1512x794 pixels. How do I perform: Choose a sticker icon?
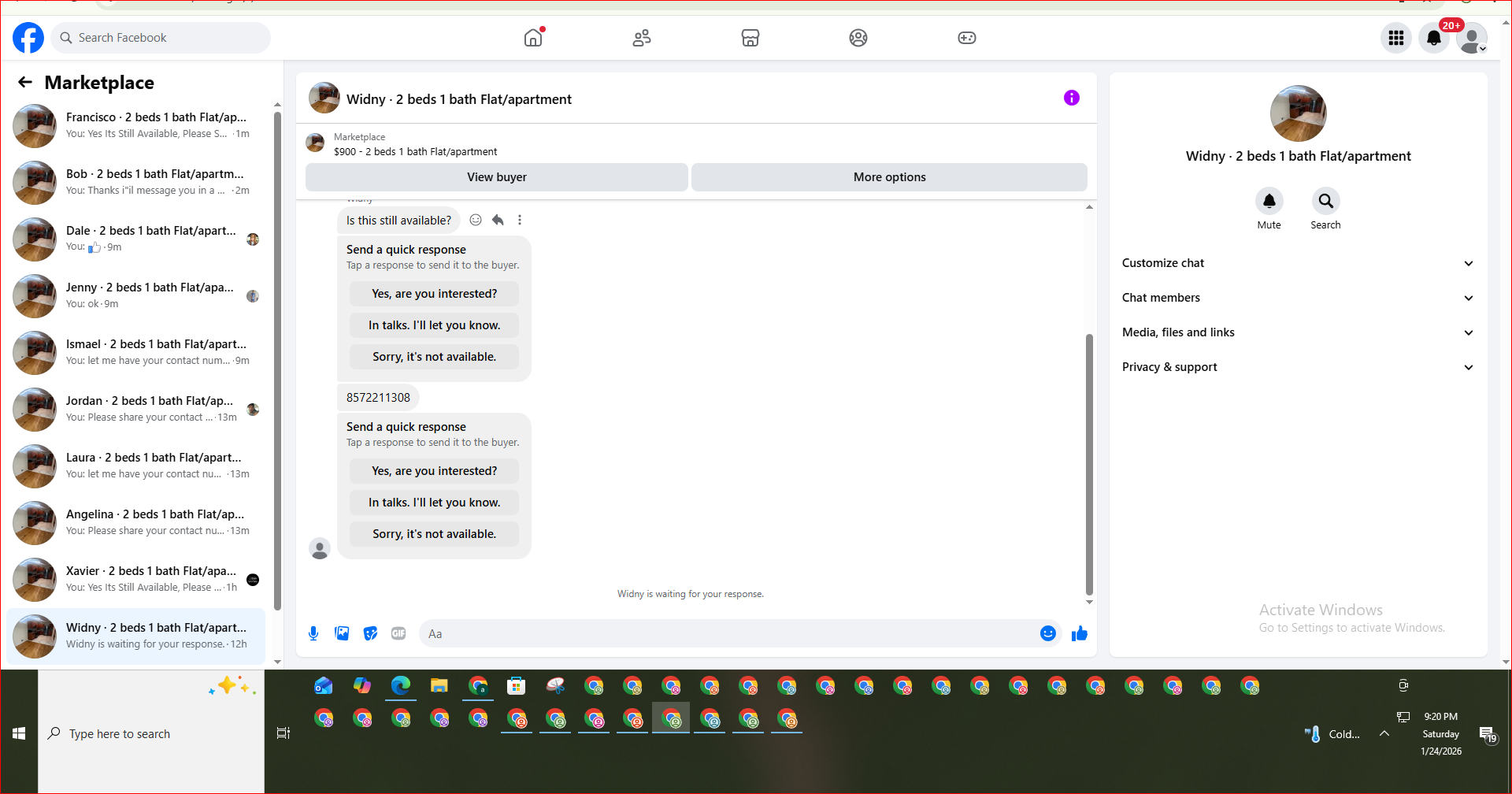(370, 633)
